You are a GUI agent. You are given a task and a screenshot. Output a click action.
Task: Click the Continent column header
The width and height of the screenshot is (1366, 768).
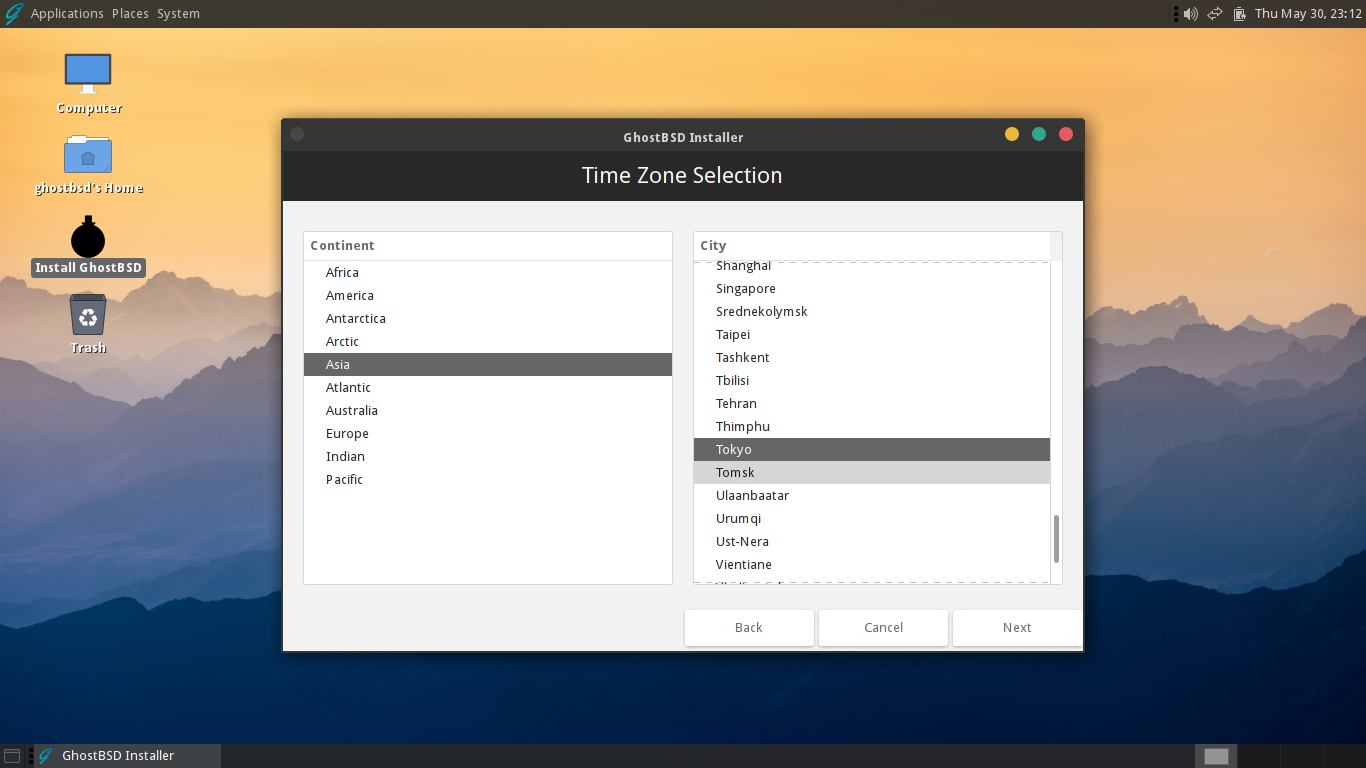coord(488,246)
